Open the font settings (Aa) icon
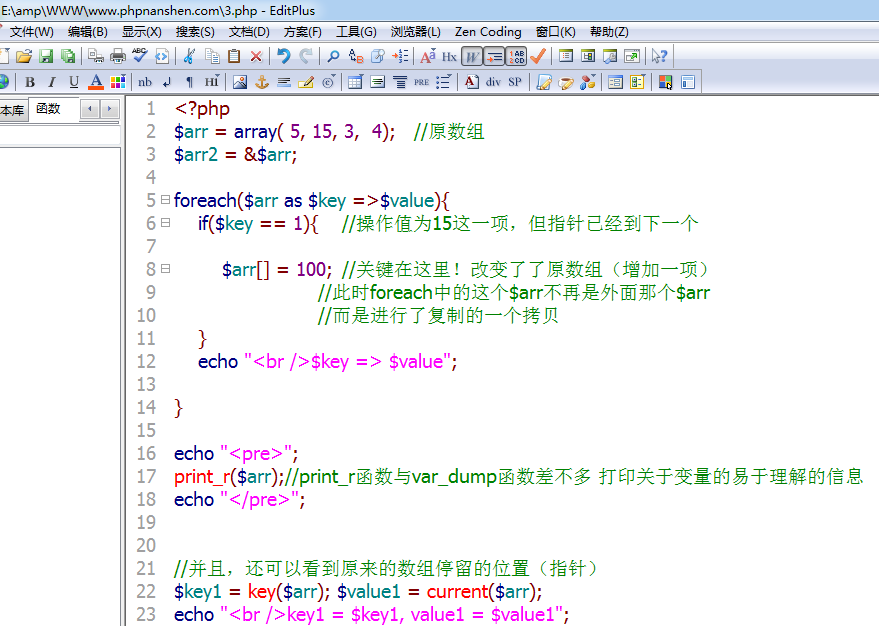This screenshot has height=626, width=879. [428, 56]
